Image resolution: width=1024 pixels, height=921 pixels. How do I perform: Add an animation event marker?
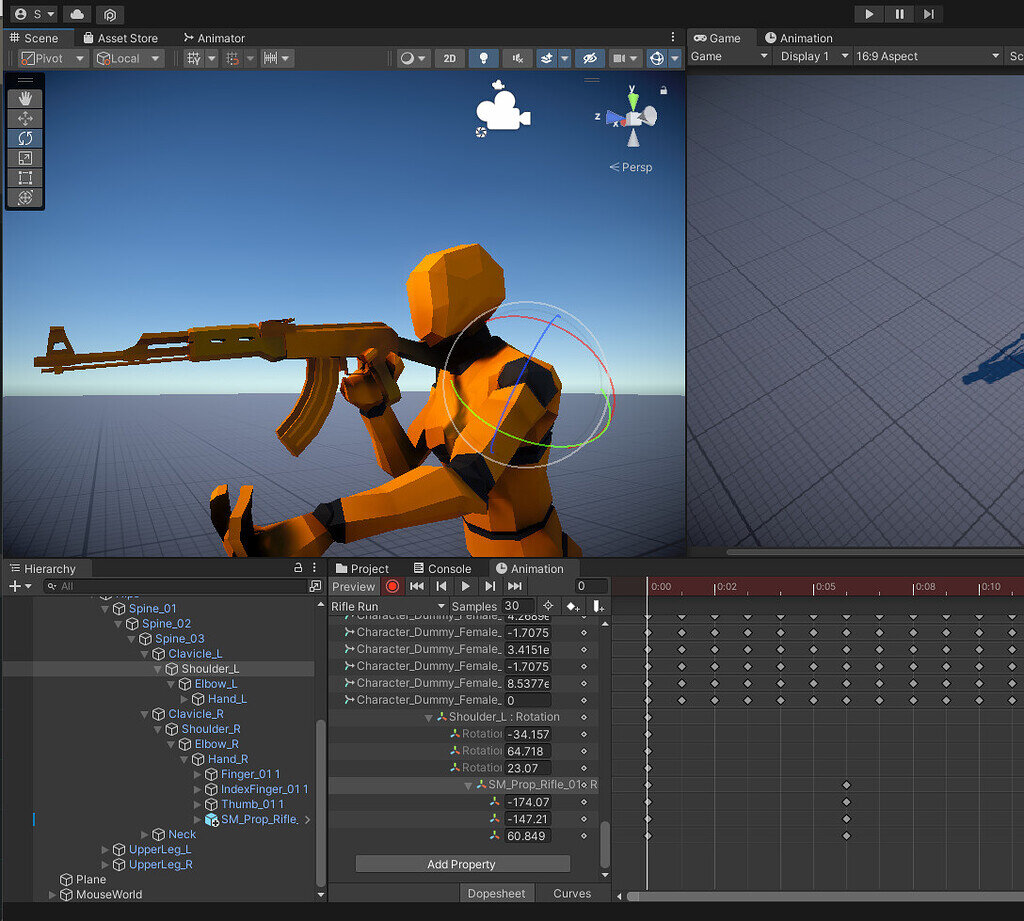[596, 605]
